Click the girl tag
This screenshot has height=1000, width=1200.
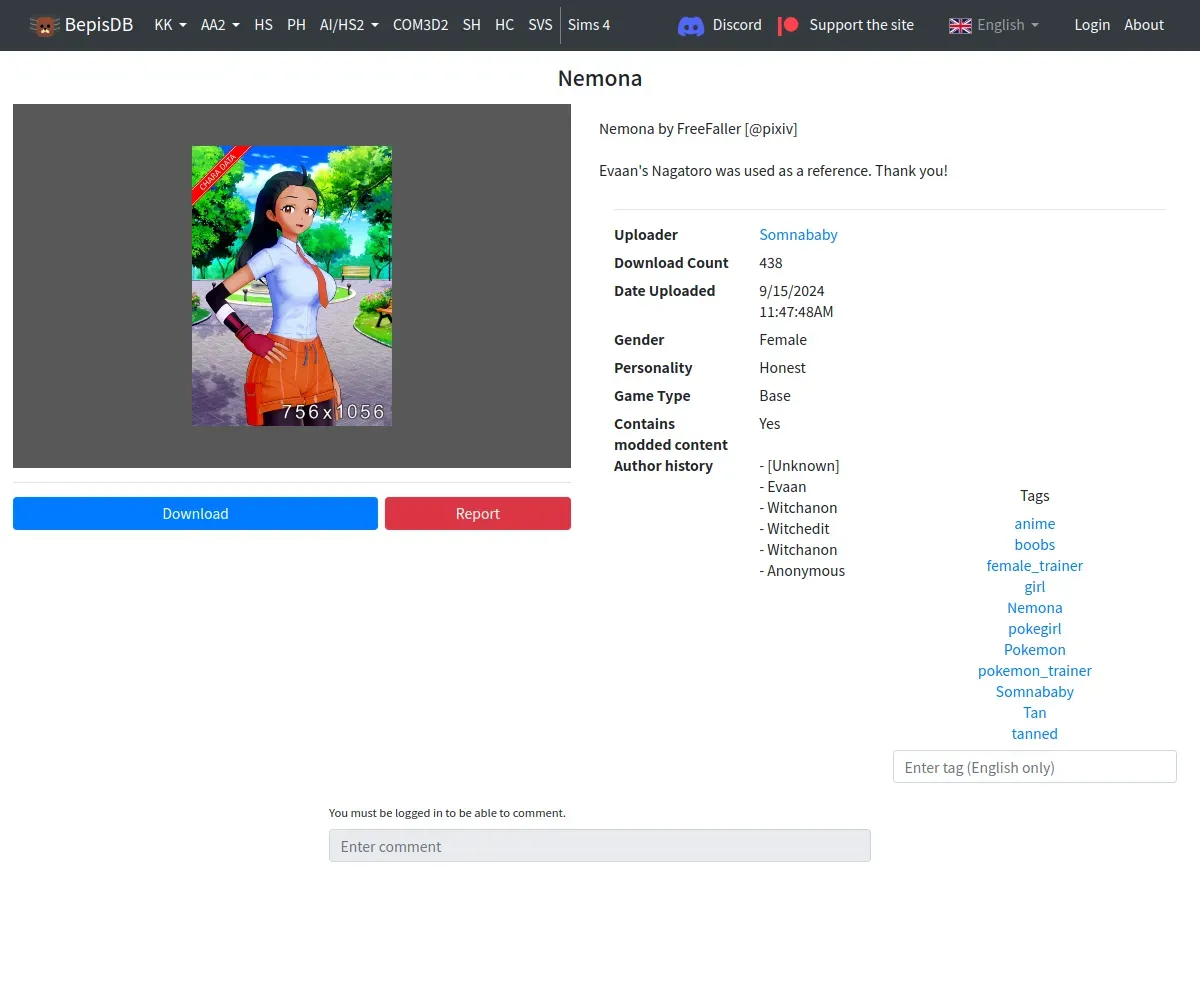tap(1035, 587)
